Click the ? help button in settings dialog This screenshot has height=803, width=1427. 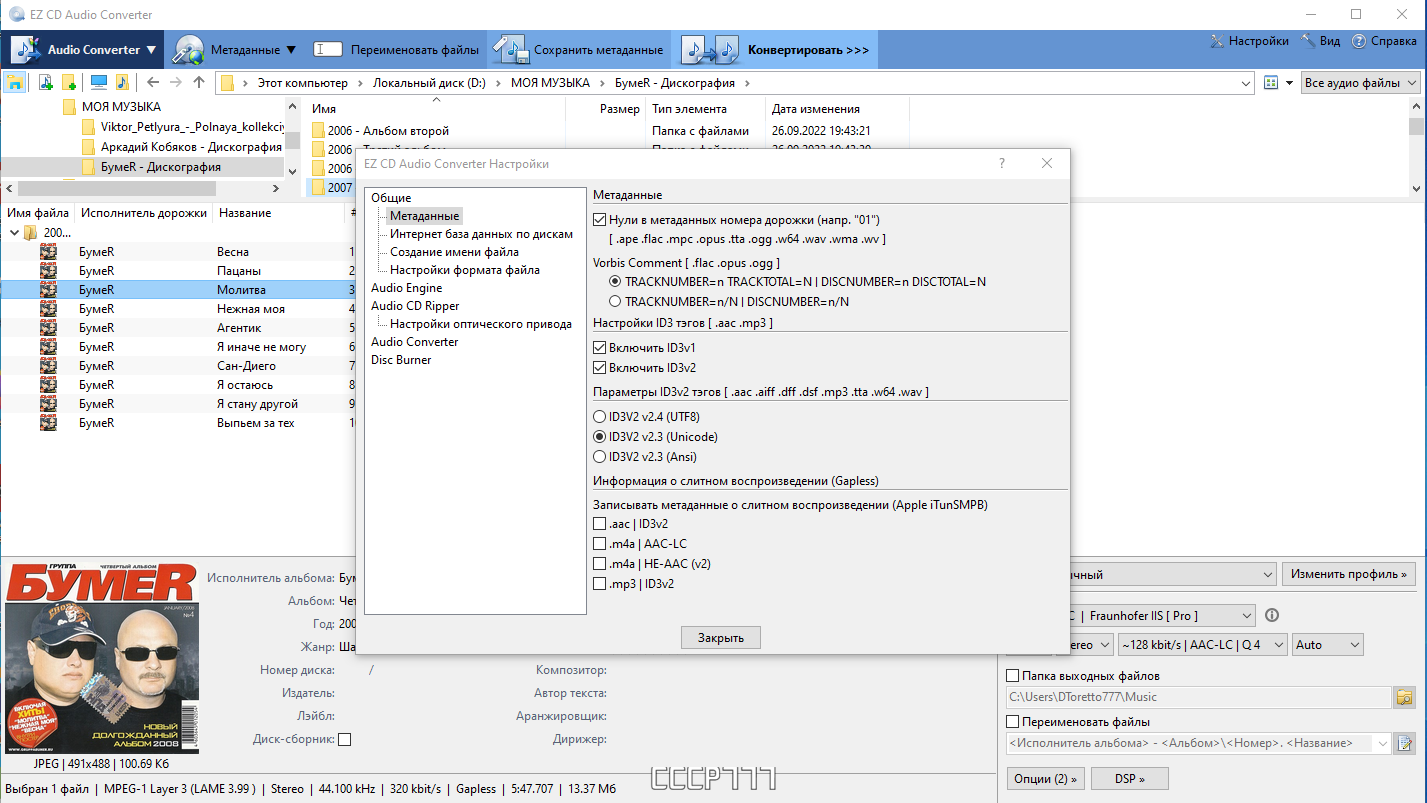[1002, 163]
